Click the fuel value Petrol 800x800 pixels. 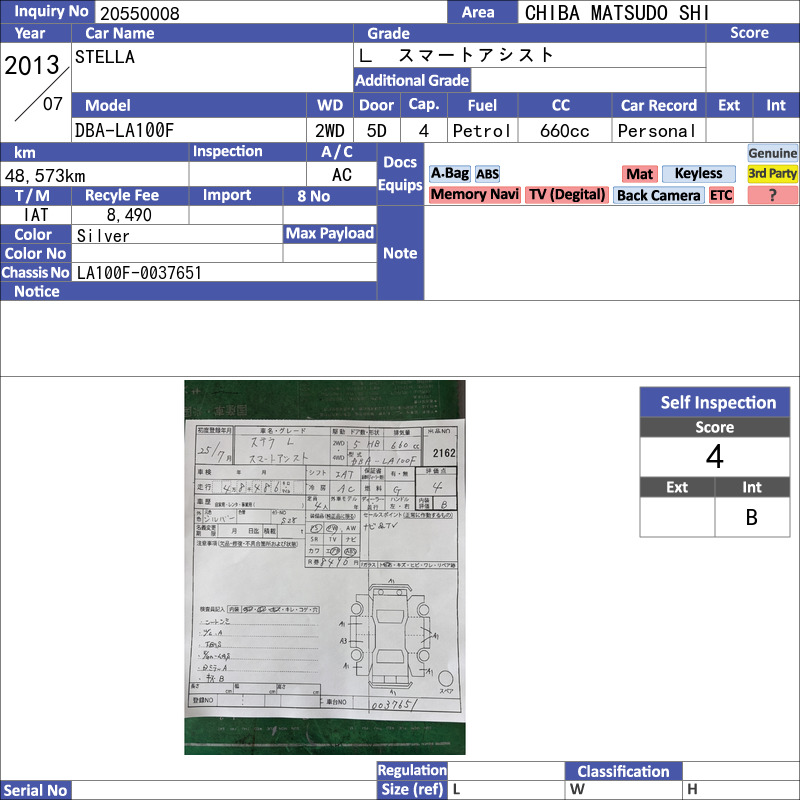point(482,131)
